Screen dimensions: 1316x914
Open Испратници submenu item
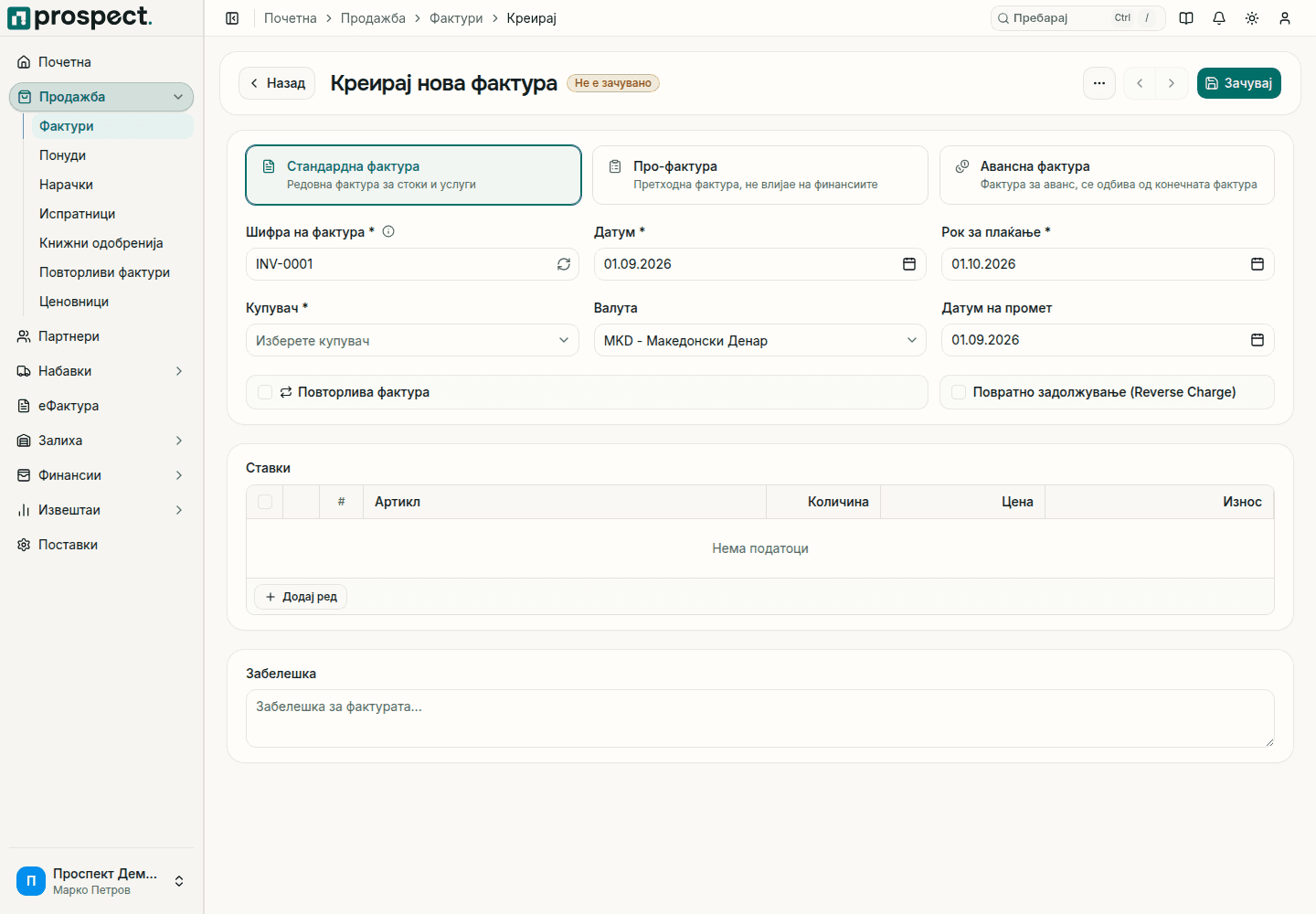tap(112, 214)
